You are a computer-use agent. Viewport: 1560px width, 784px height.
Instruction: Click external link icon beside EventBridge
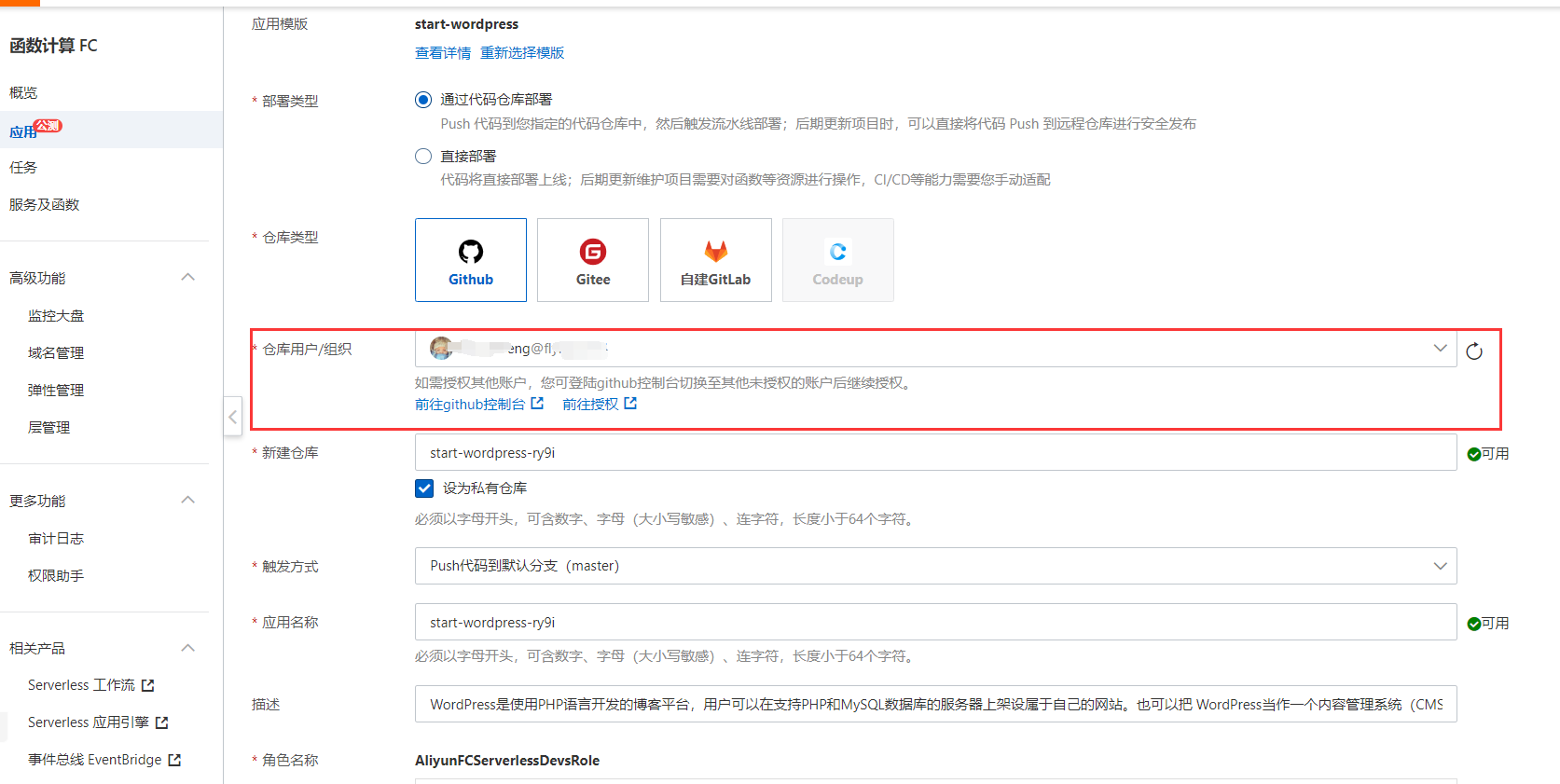click(x=174, y=760)
